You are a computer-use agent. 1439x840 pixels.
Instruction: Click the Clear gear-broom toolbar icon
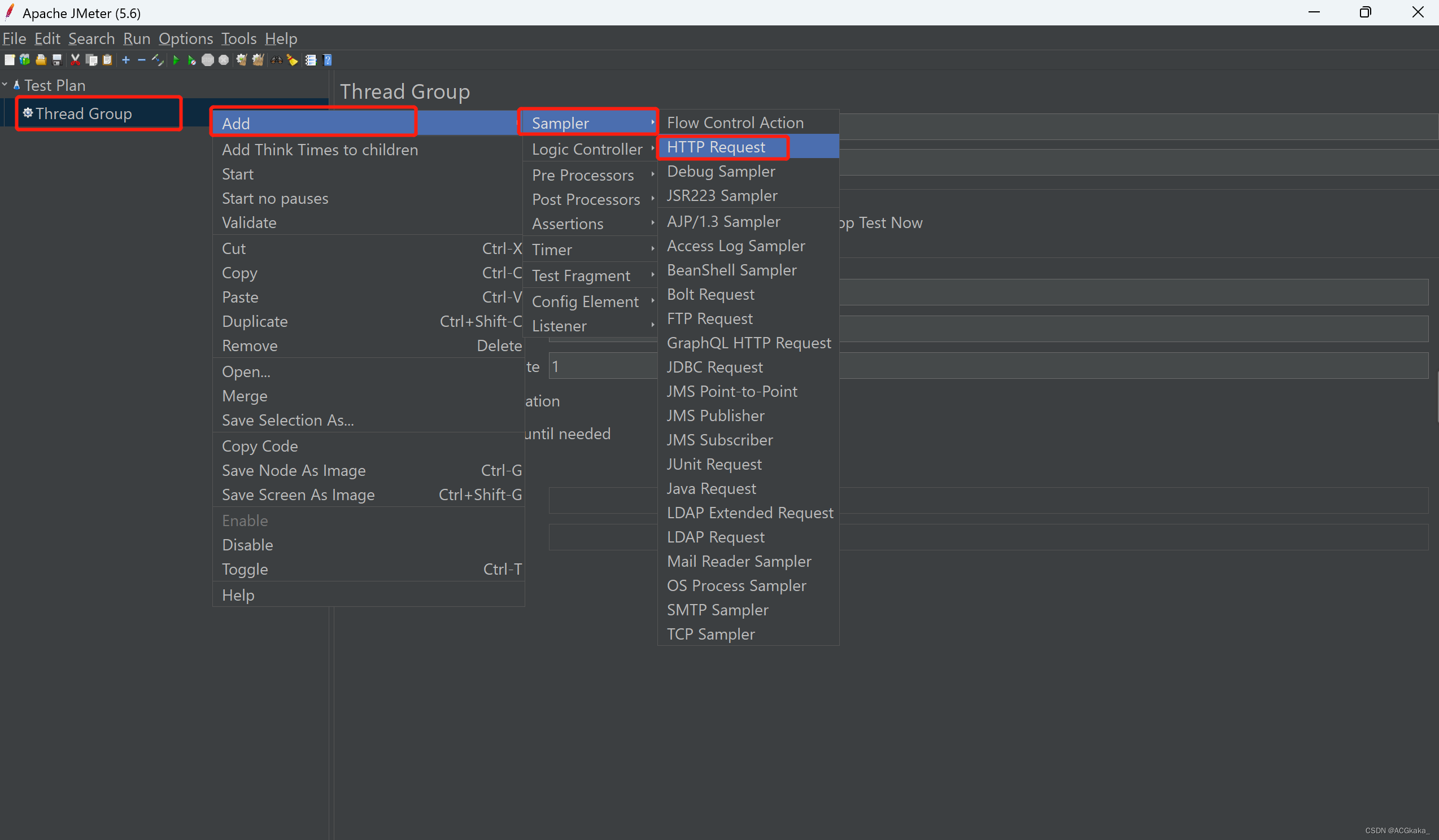click(x=242, y=60)
